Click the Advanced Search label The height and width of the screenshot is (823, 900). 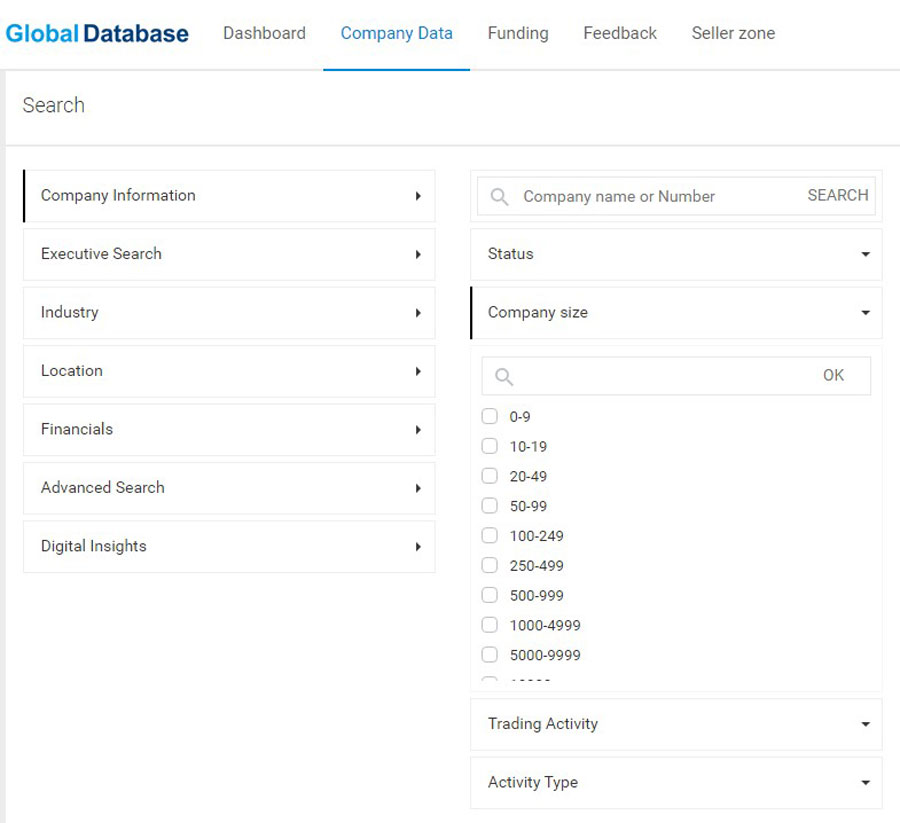coord(103,488)
